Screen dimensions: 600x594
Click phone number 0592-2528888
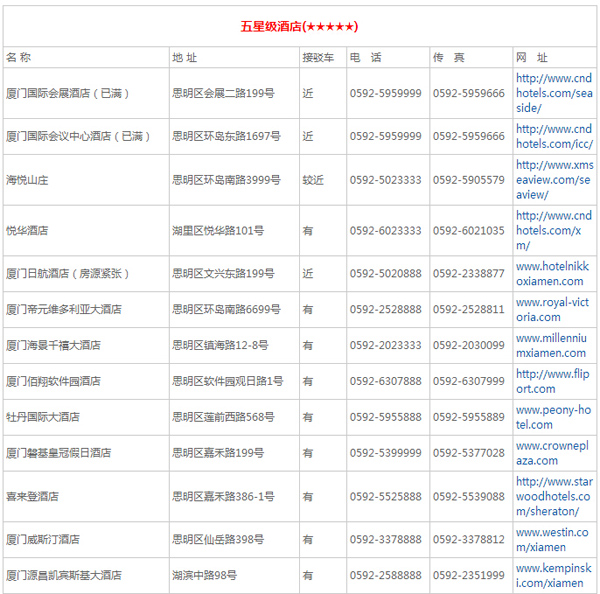coord(385,309)
